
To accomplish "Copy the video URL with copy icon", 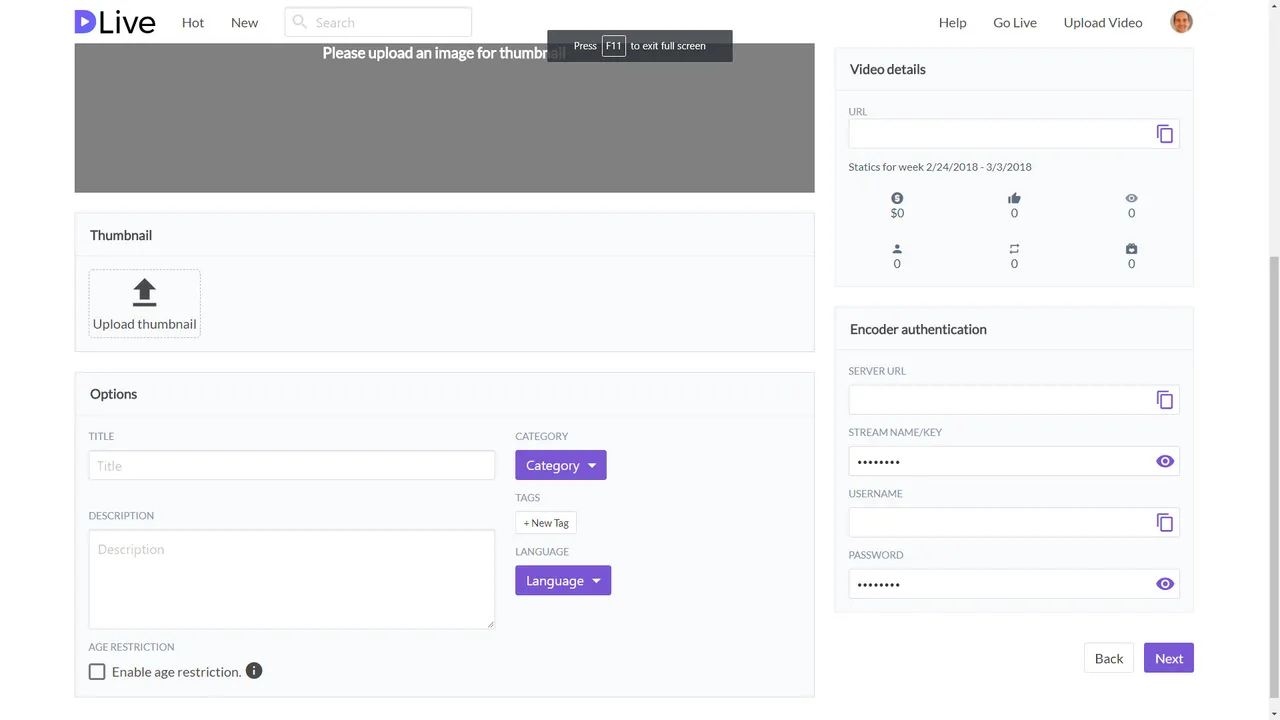I will [x=1165, y=134].
